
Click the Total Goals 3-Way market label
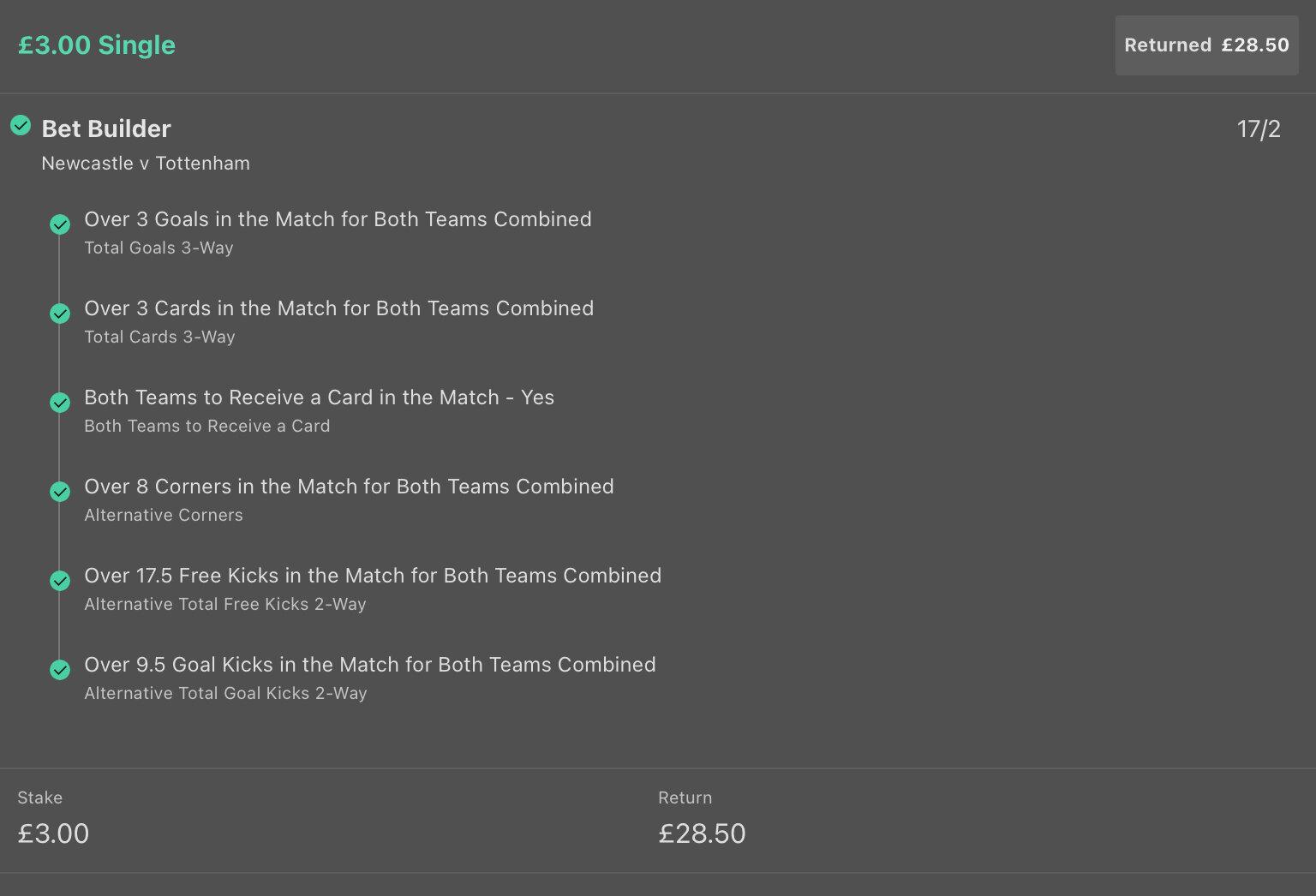(x=159, y=248)
